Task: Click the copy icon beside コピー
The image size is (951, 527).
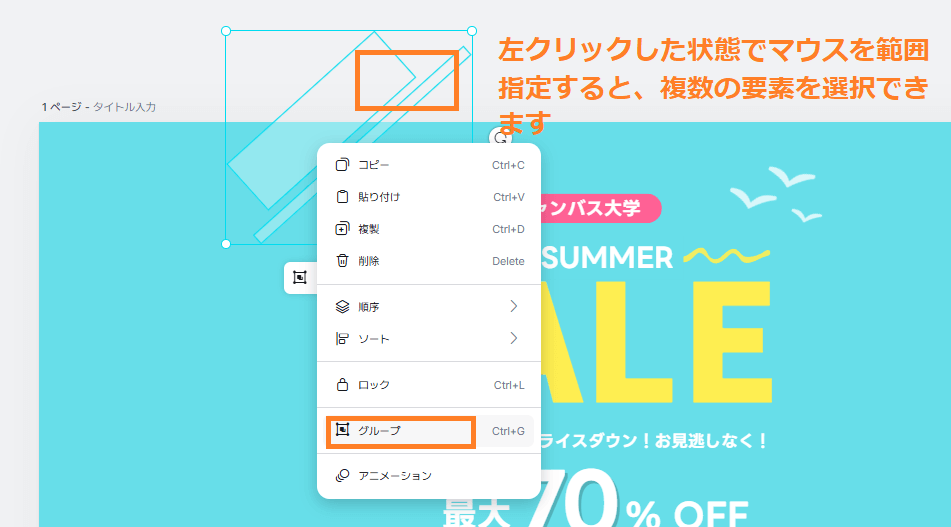Action: 342,165
